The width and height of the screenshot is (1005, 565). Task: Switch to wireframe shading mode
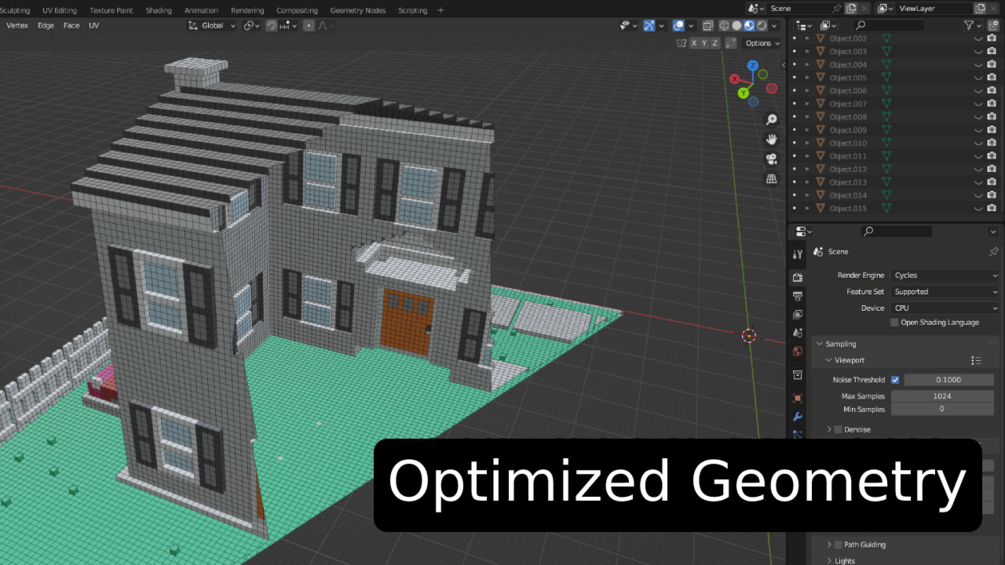(x=724, y=26)
